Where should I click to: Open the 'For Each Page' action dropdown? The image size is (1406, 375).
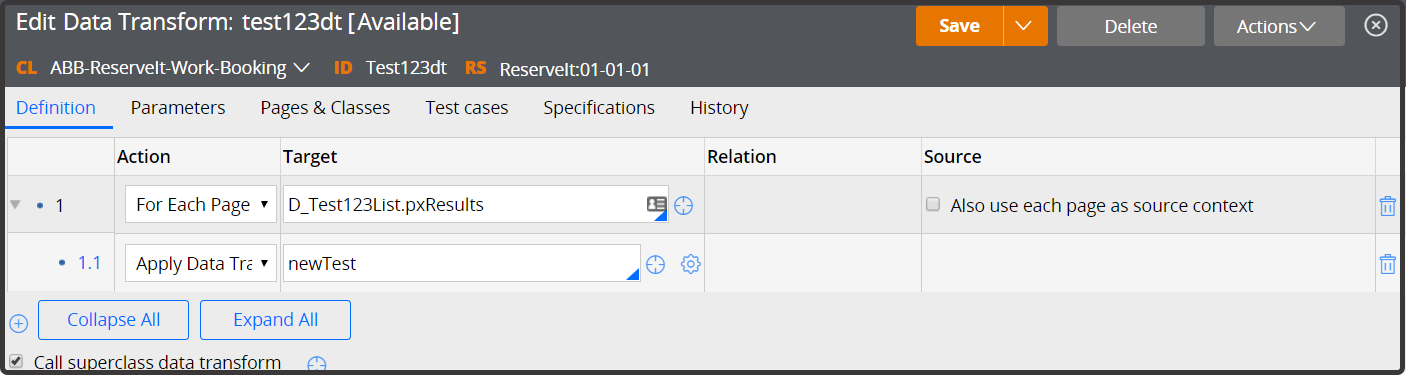tap(201, 205)
